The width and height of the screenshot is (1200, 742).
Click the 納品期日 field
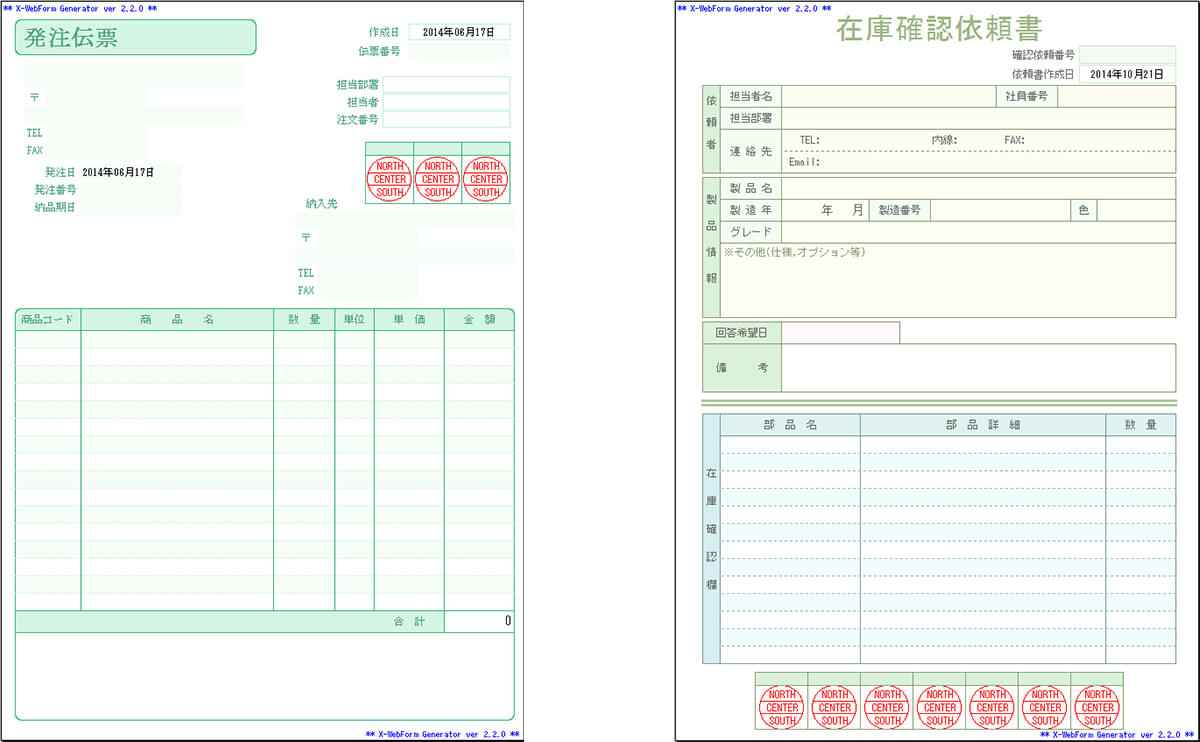[130, 208]
